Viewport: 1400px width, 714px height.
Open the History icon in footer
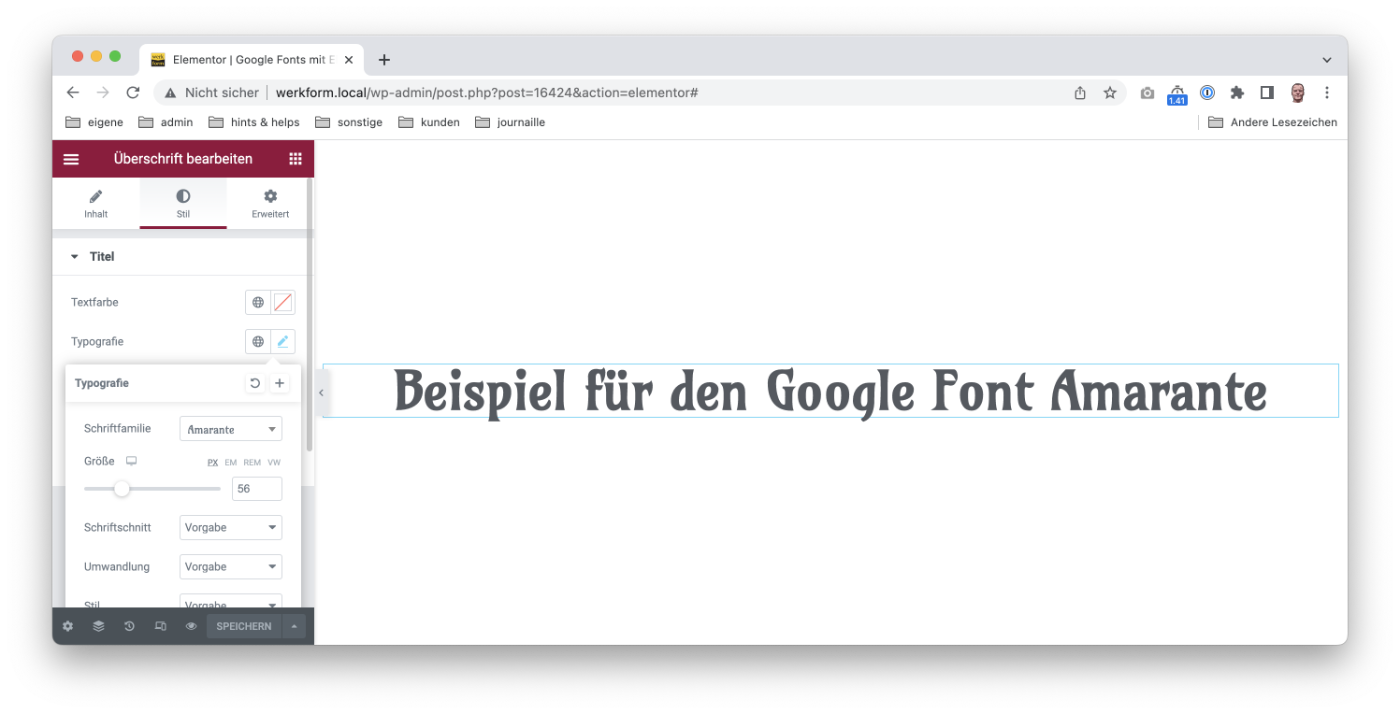pyautogui.click(x=129, y=626)
